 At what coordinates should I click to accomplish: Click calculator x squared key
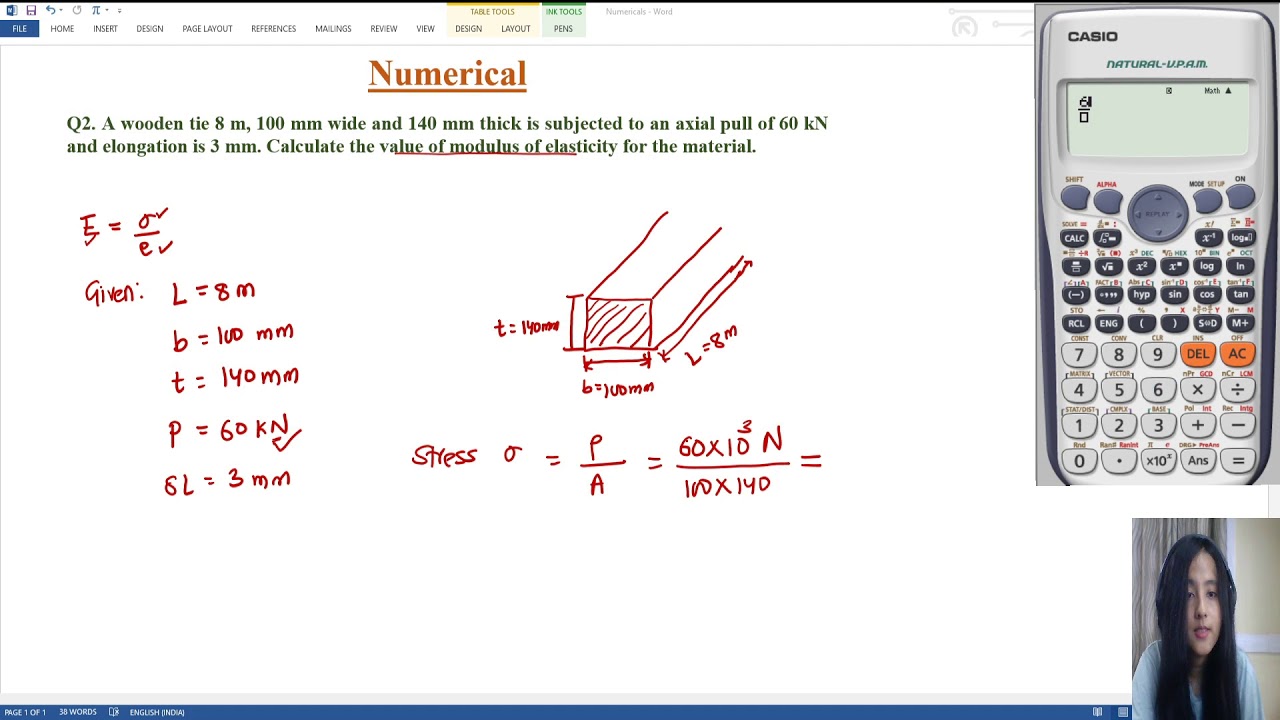1141,267
